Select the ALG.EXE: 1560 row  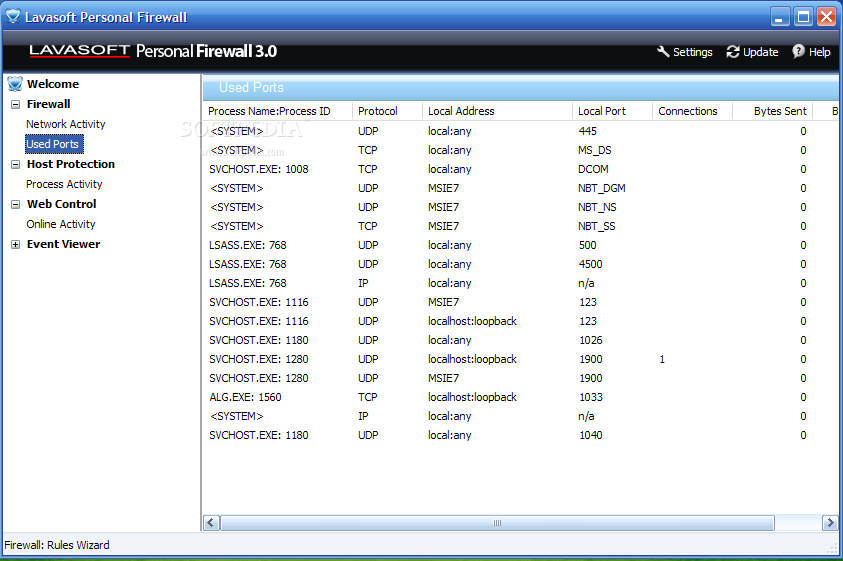[x=520, y=397]
